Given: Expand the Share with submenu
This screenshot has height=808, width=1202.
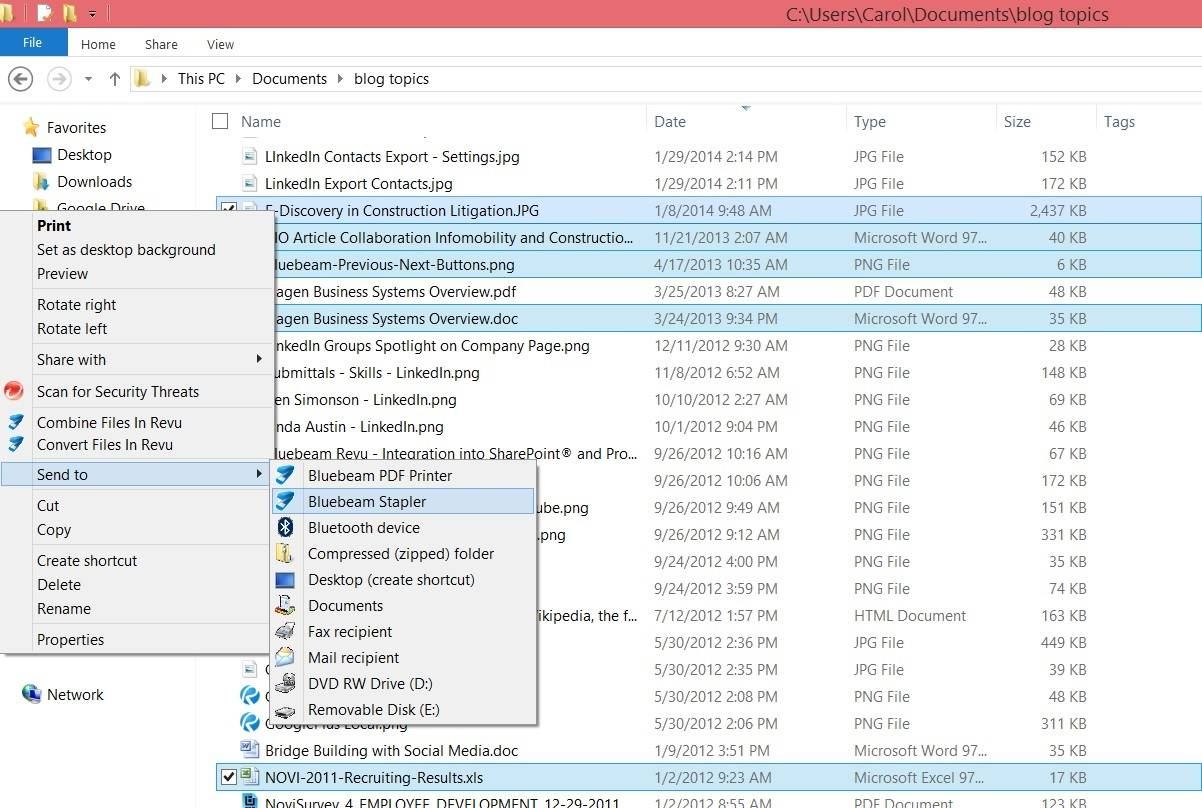Looking at the screenshot, I should [x=70, y=359].
